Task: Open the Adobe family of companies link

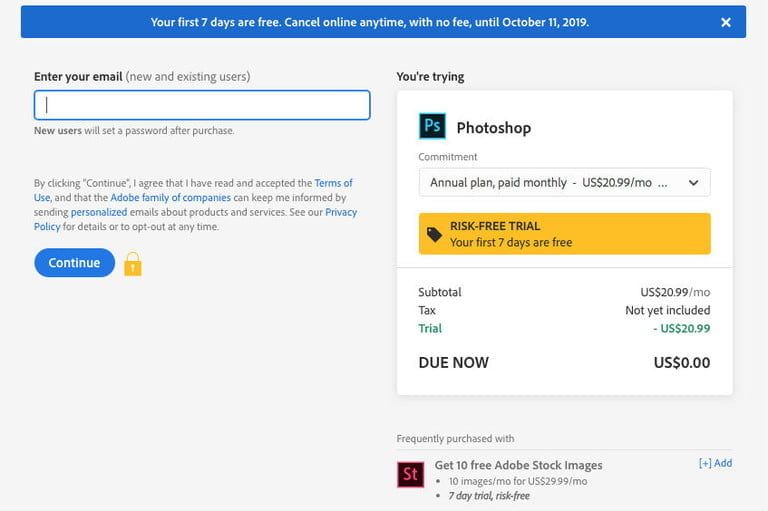Action: pyautogui.click(x=170, y=197)
